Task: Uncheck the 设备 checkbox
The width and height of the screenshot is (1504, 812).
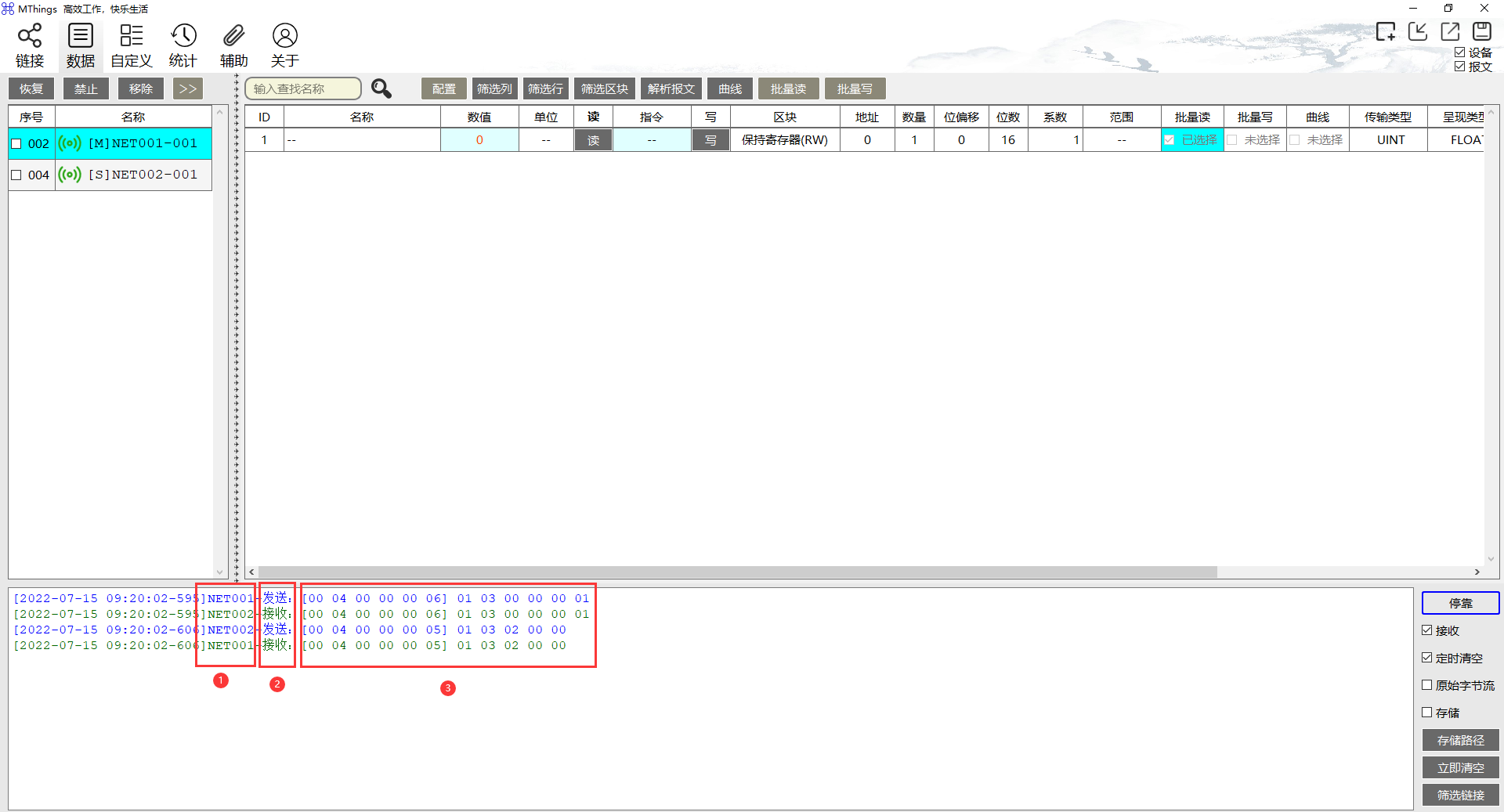Action: pyautogui.click(x=1459, y=52)
